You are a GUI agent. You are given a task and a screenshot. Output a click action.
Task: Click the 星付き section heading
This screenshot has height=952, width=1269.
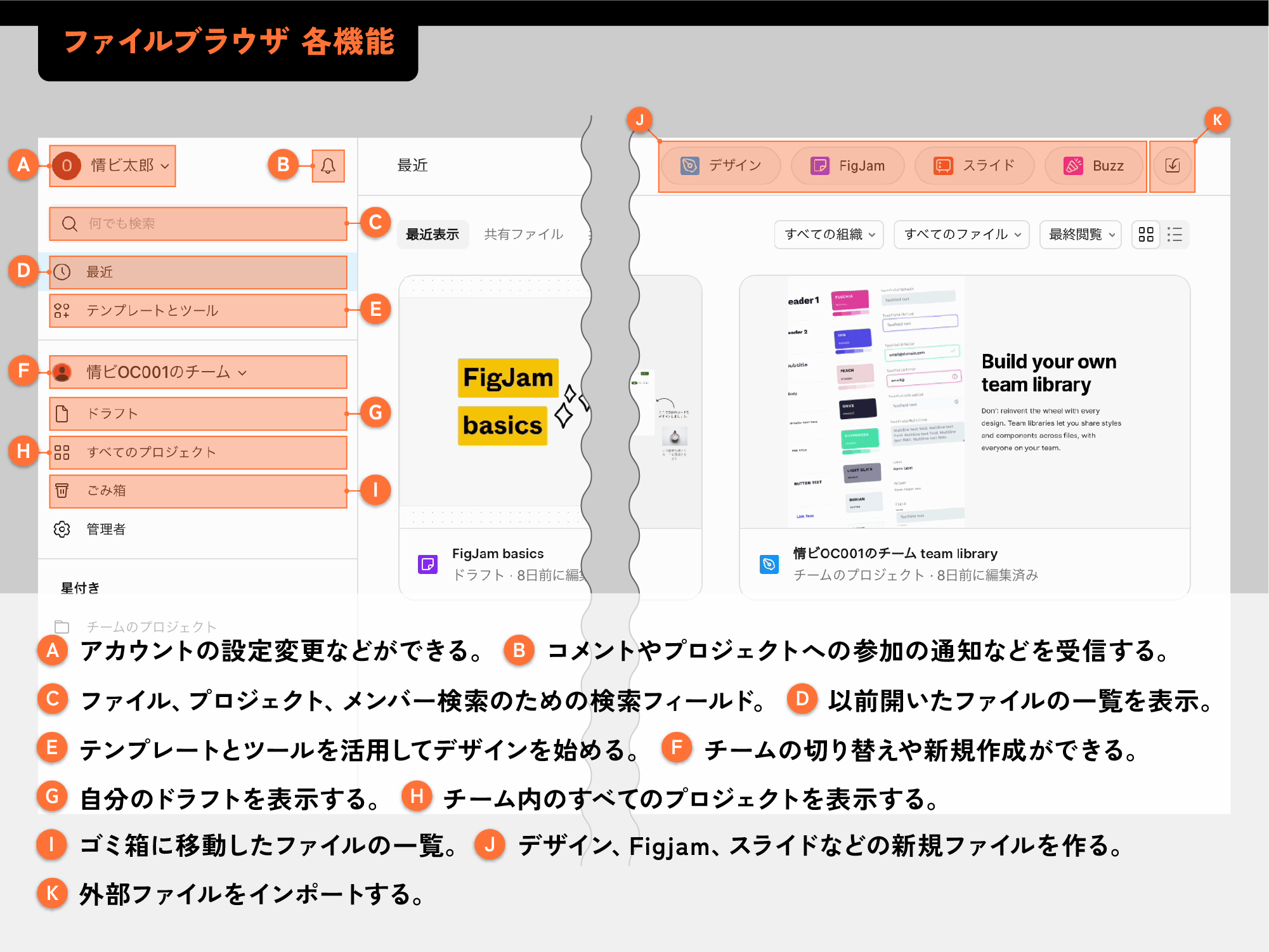(x=80, y=588)
